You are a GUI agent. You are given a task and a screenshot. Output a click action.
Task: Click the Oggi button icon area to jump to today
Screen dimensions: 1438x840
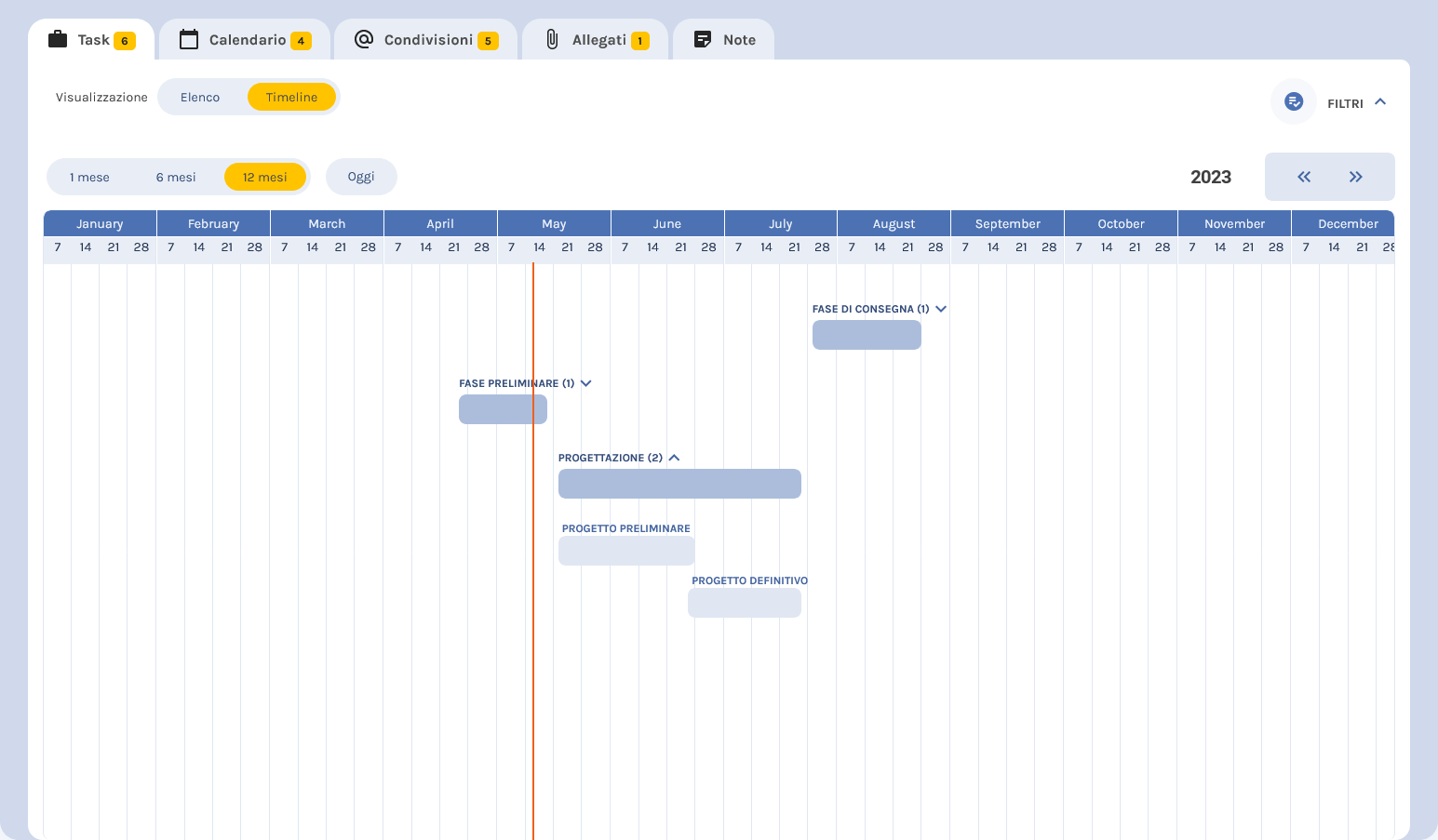[361, 177]
